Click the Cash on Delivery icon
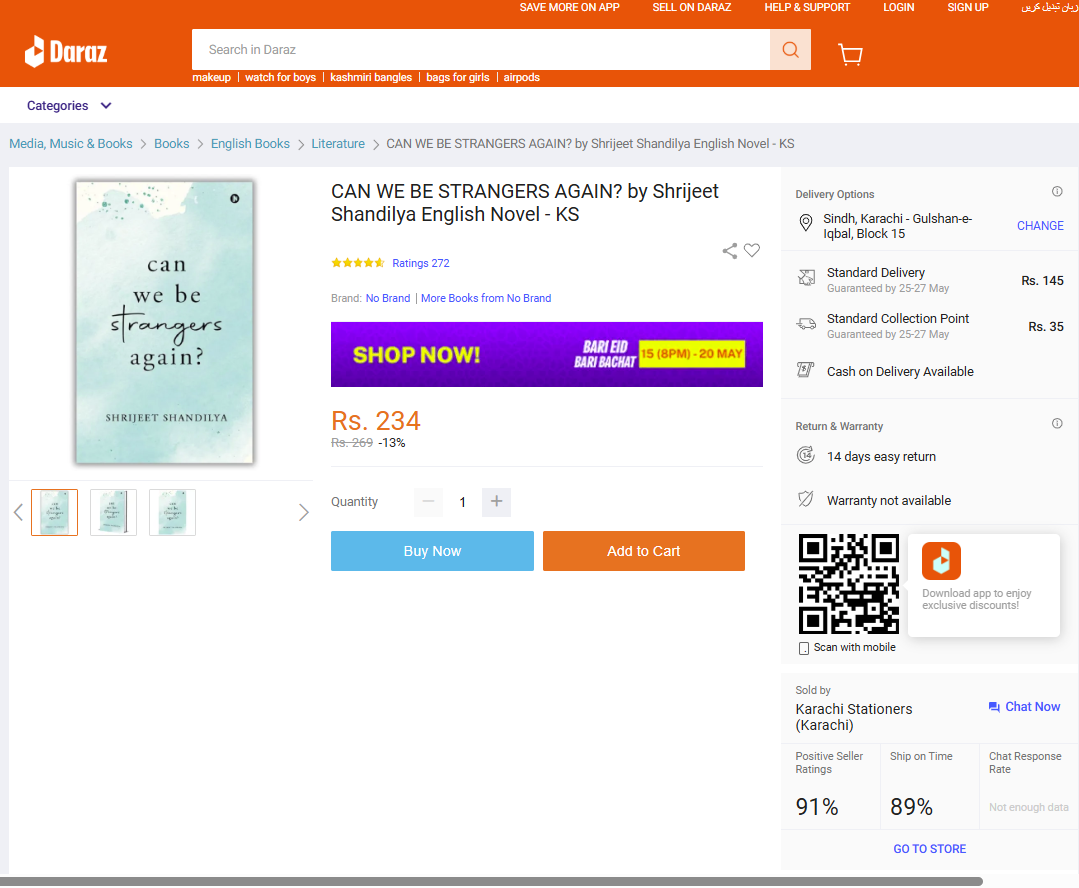1079x888 pixels. click(x=805, y=370)
